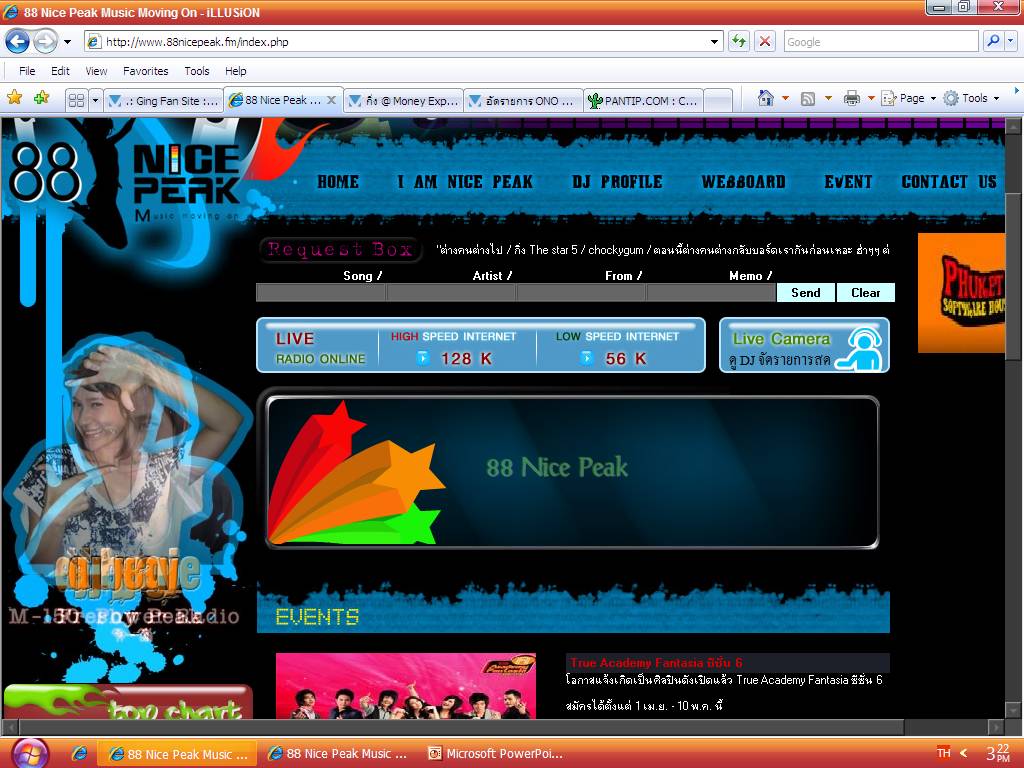Open the File menu

(x=27, y=71)
